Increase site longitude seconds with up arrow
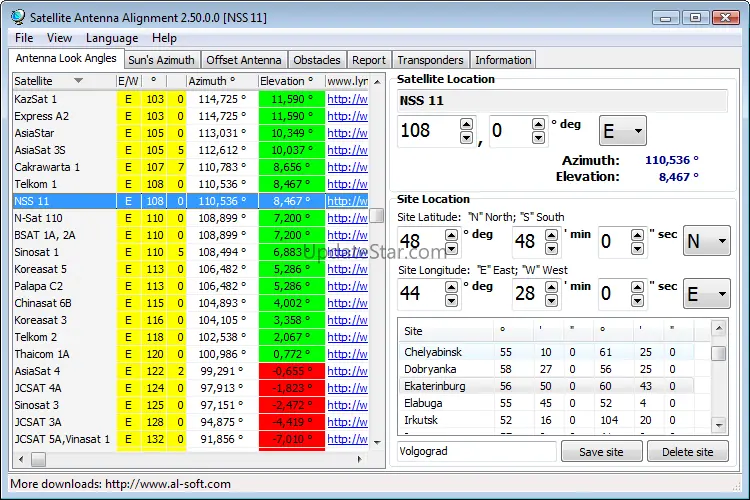This screenshot has width=750, height=500. coord(636,287)
